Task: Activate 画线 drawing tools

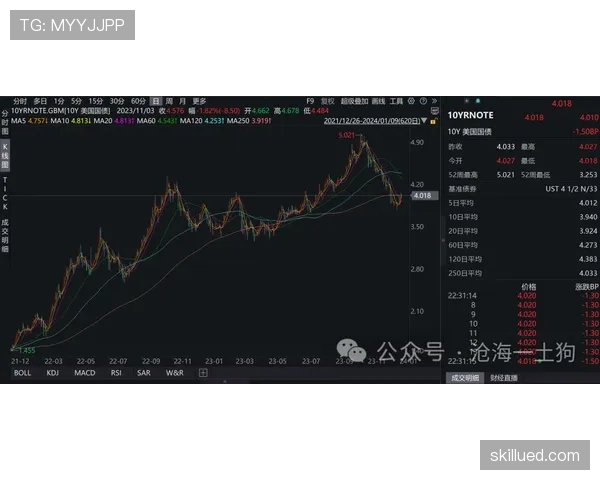Action: 378,101
